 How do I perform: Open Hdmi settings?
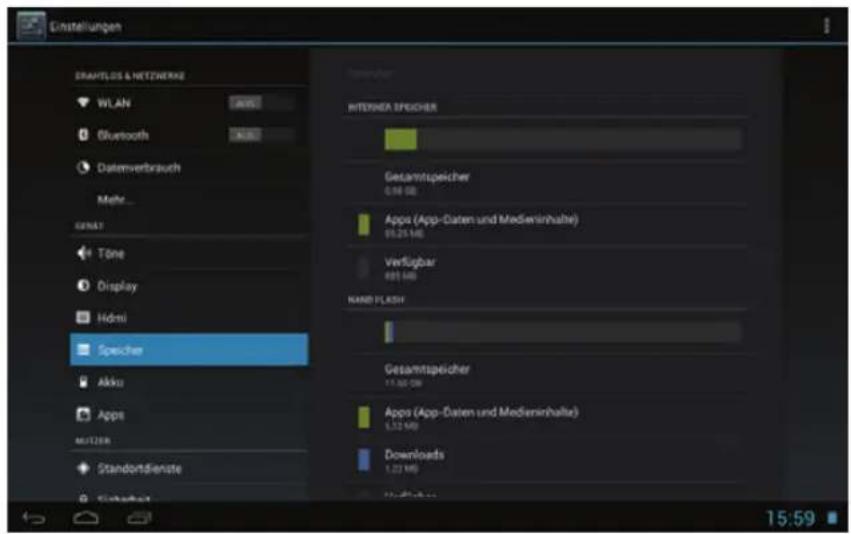click(x=189, y=317)
